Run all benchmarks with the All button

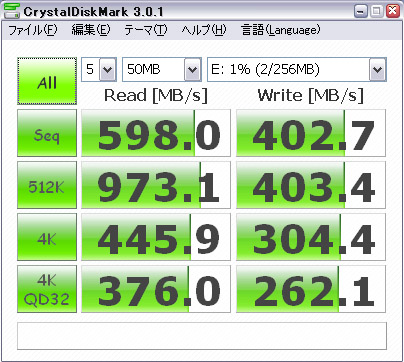pos(47,81)
